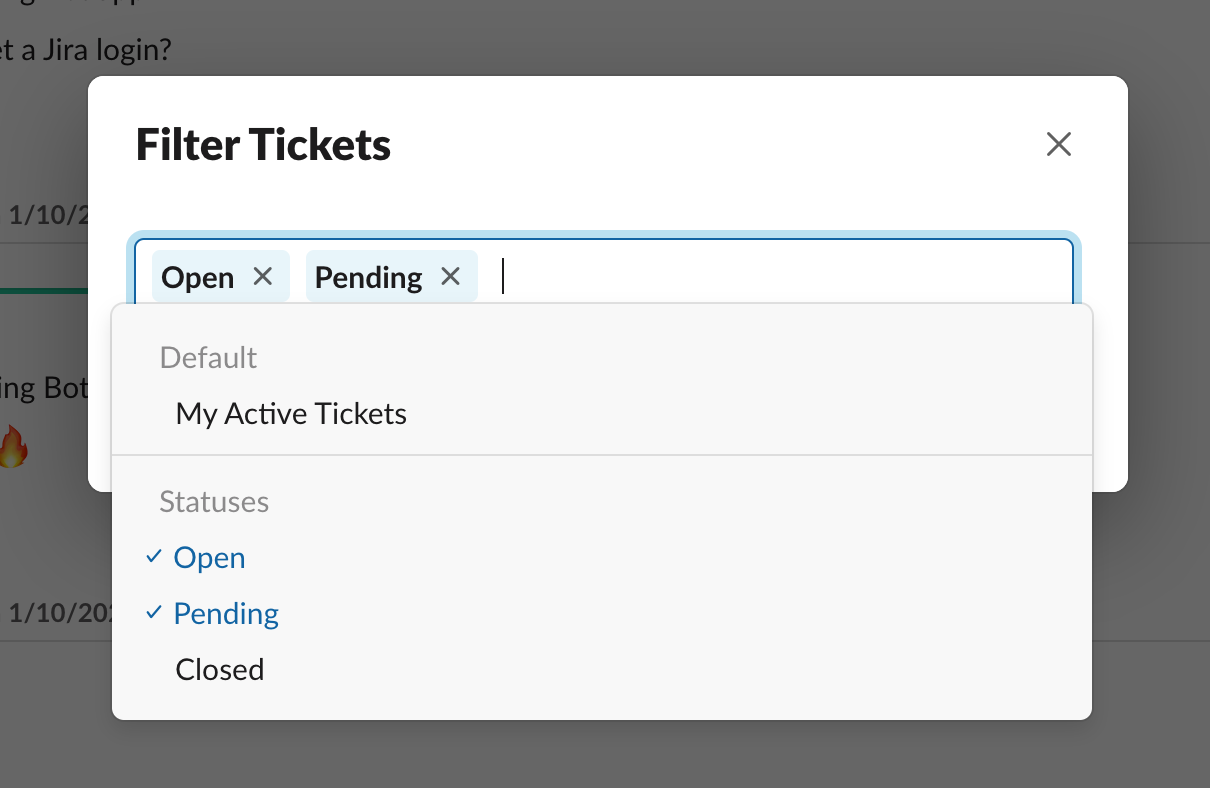Deselect the checked Open status

602,558
